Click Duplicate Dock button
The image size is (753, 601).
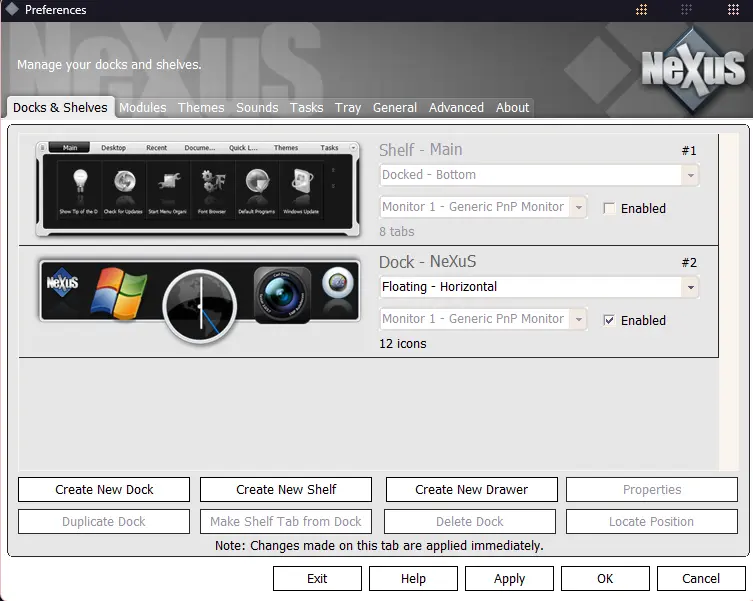[x=104, y=522]
